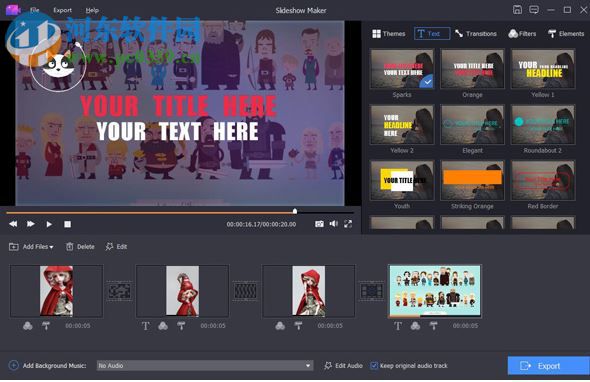Click the Add Background Music plus icon

click(14, 365)
